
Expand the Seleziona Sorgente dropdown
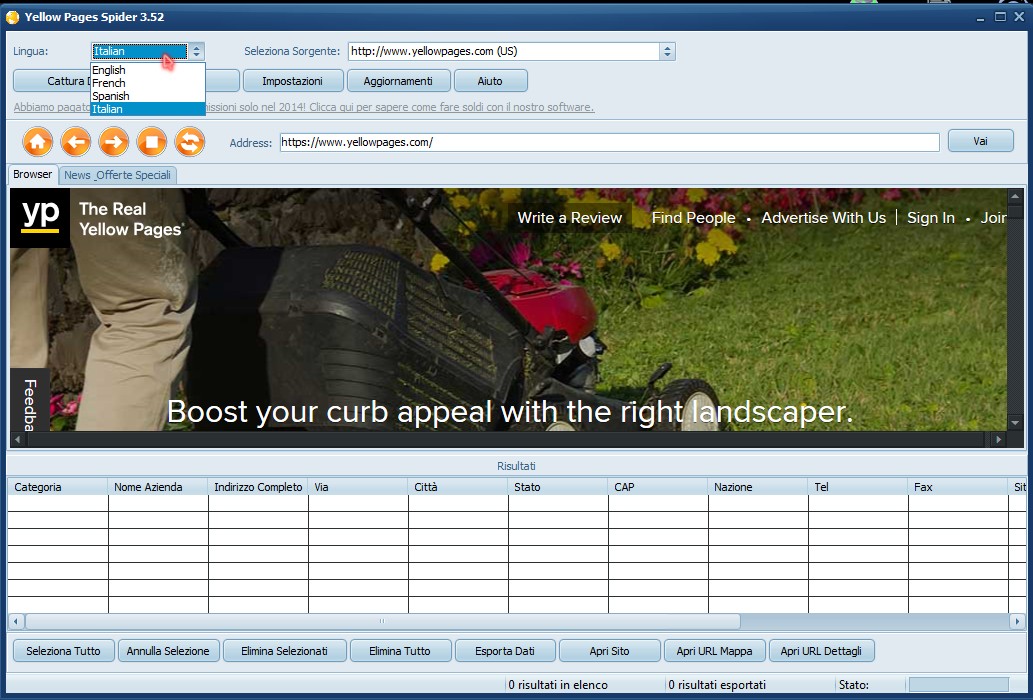tap(667, 51)
